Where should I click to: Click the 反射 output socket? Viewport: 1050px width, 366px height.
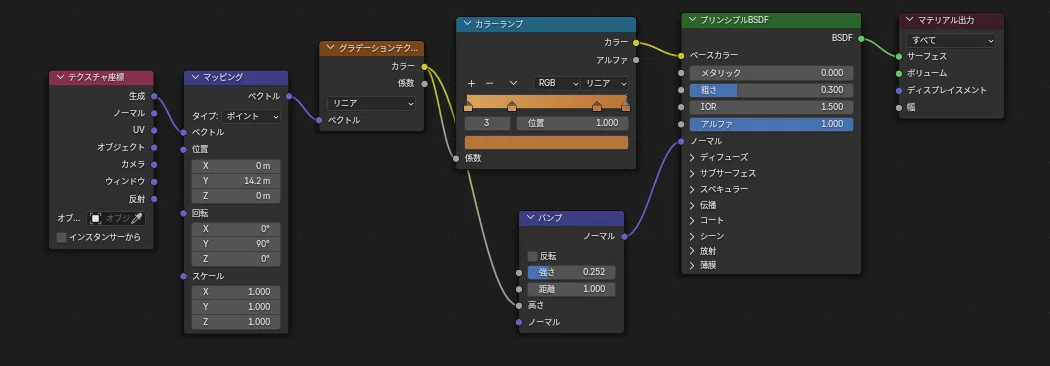pos(153,199)
